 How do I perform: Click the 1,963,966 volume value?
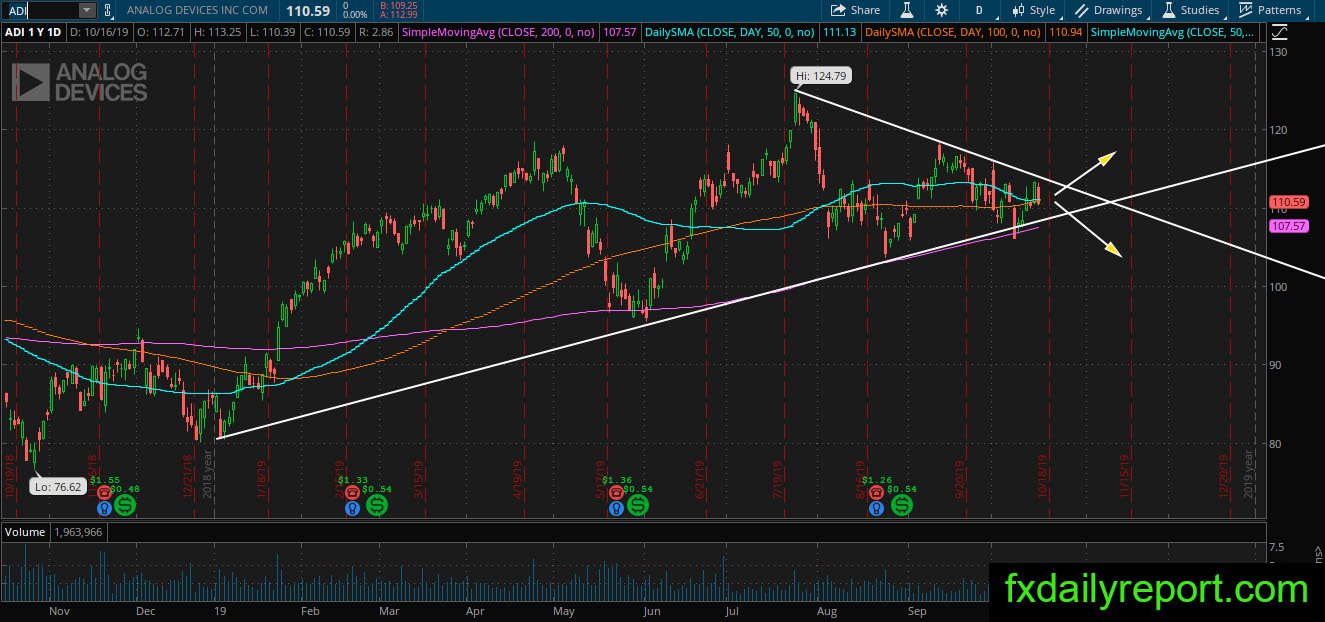[x=79, y=532]
